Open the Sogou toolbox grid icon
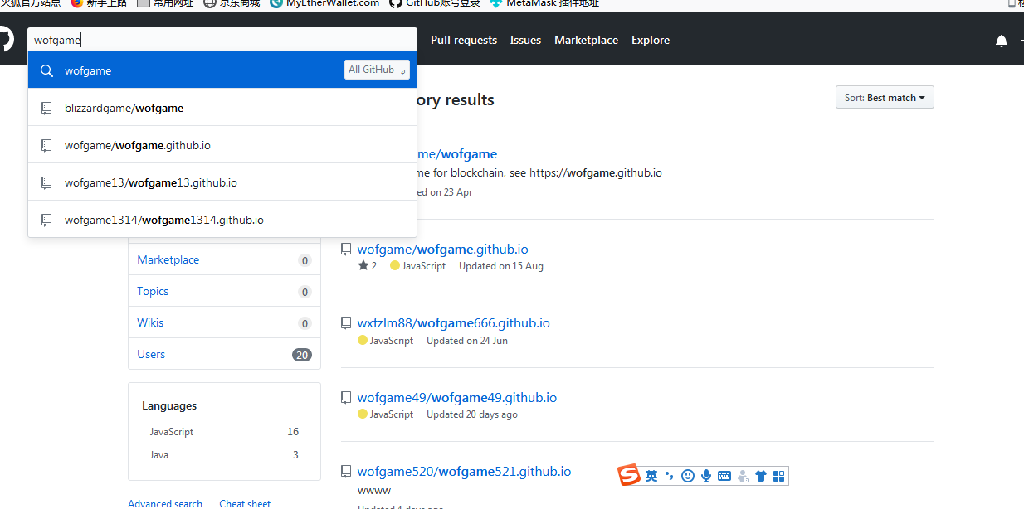The image size is (1024, 509). (778, 476)
